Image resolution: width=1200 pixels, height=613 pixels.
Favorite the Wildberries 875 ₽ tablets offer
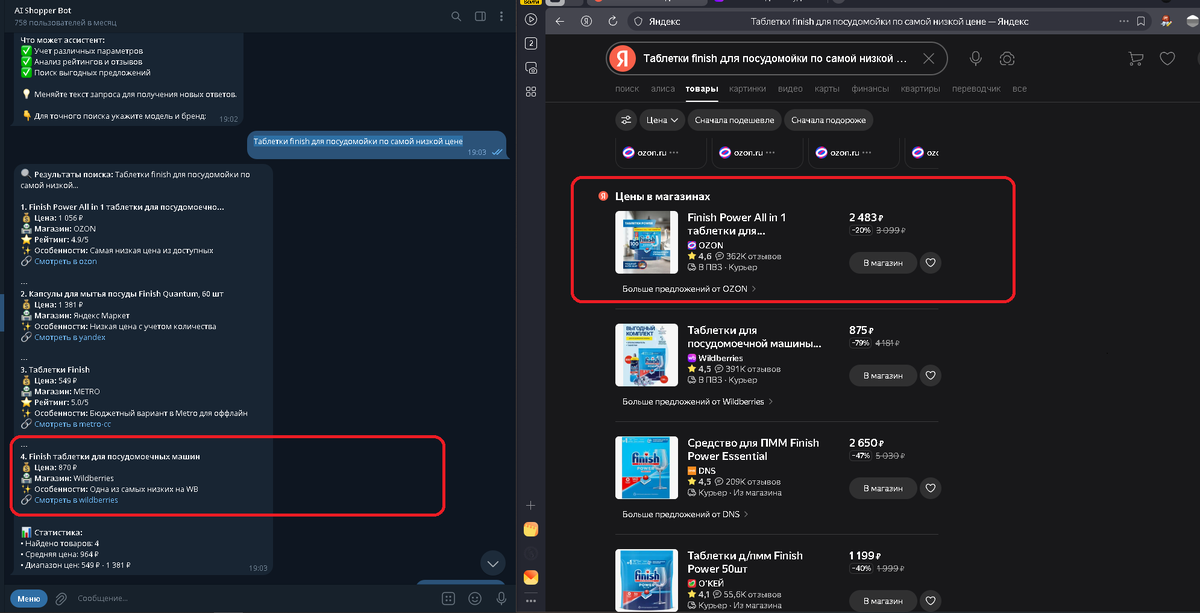pos(931,376)
